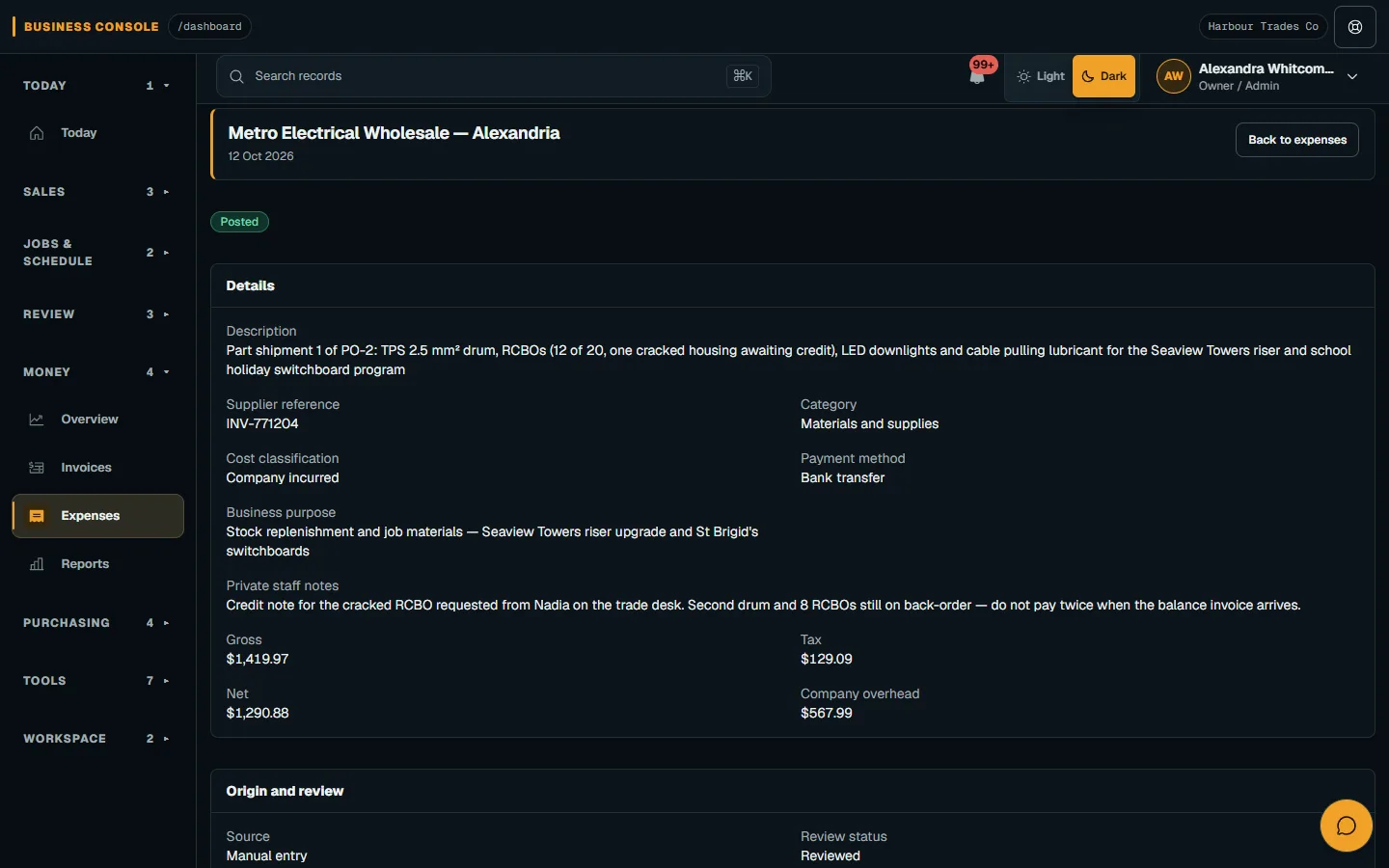This screenshot has height=868, width=1389.
Task: Go to Overview under Money
Action: pyautogui.click(x=97, y=420)
